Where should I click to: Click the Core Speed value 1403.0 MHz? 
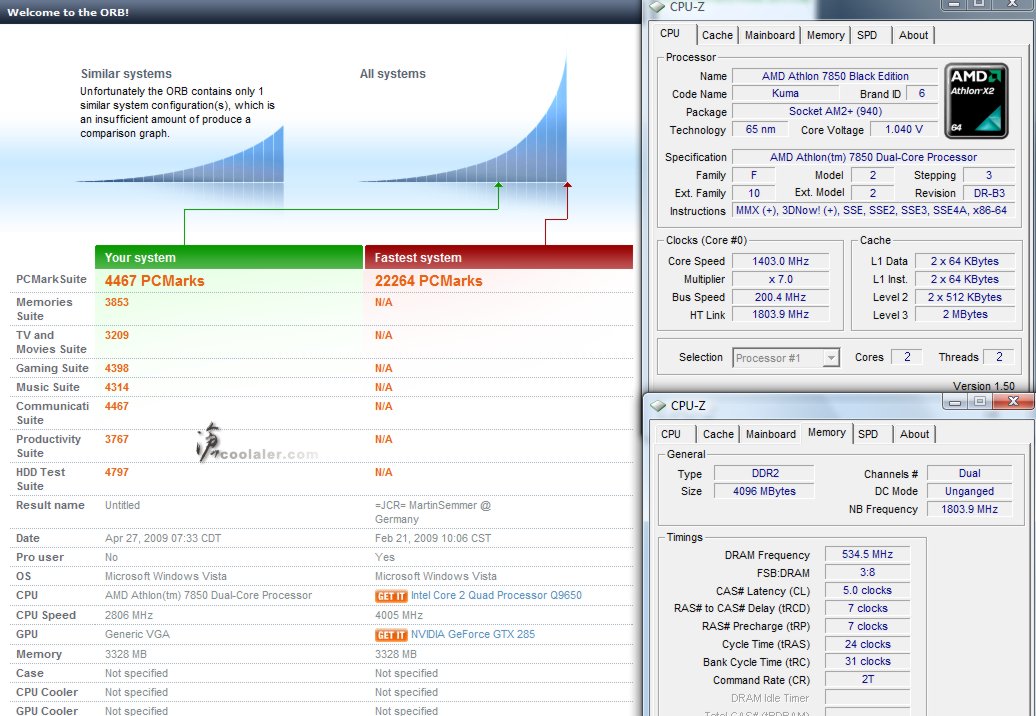pyautogui.click(x=780, y=262)
